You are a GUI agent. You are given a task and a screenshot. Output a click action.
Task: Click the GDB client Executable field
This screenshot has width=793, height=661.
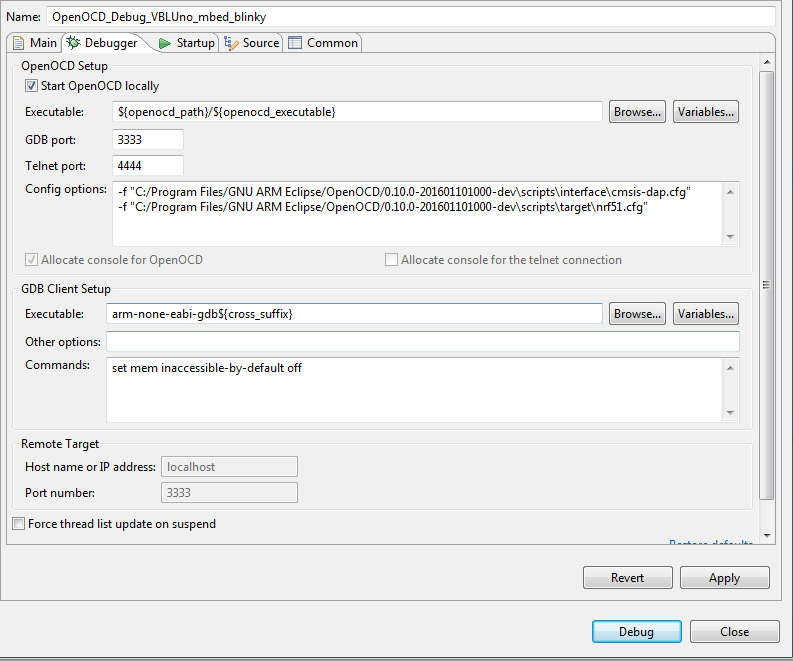[354, 314]
